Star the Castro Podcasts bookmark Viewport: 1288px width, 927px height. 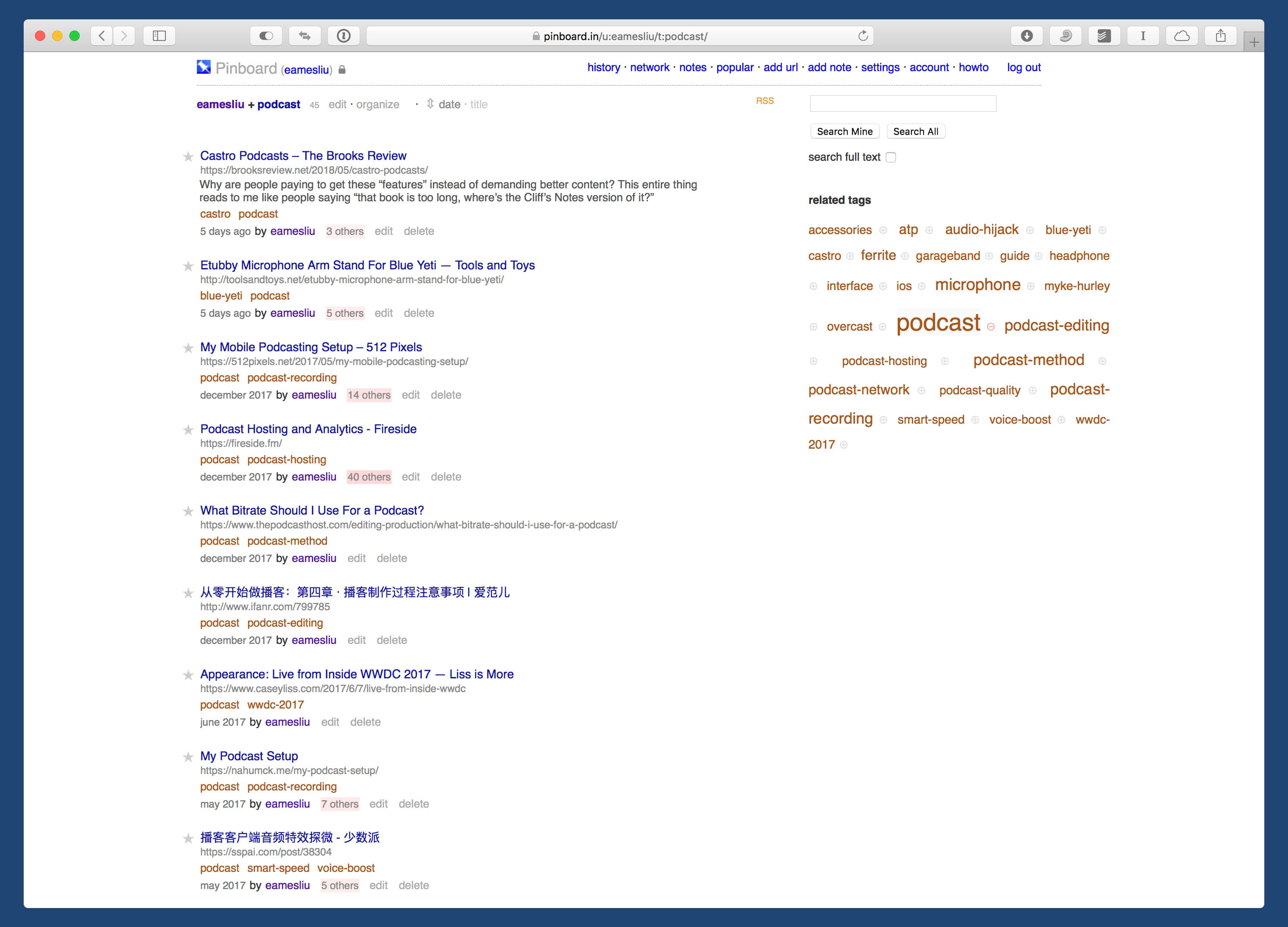(x=188, y=157)
